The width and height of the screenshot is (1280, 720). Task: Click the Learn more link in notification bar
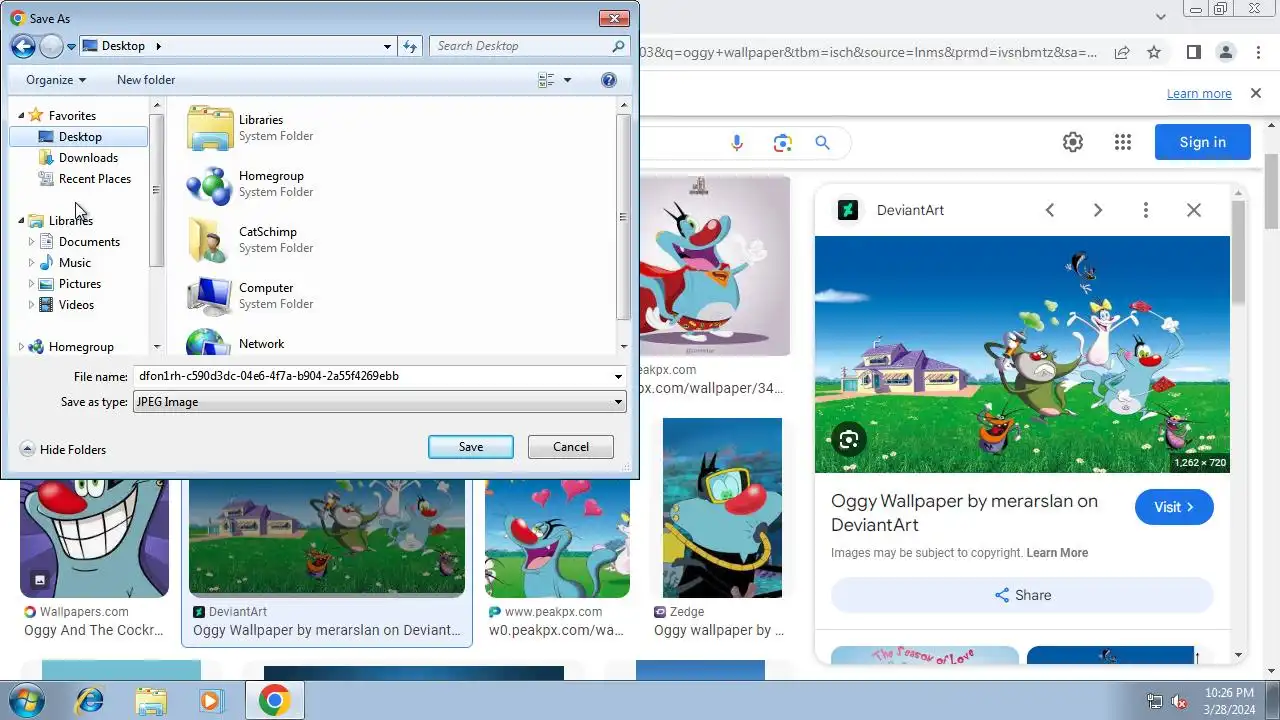[x=1199, y=94]
